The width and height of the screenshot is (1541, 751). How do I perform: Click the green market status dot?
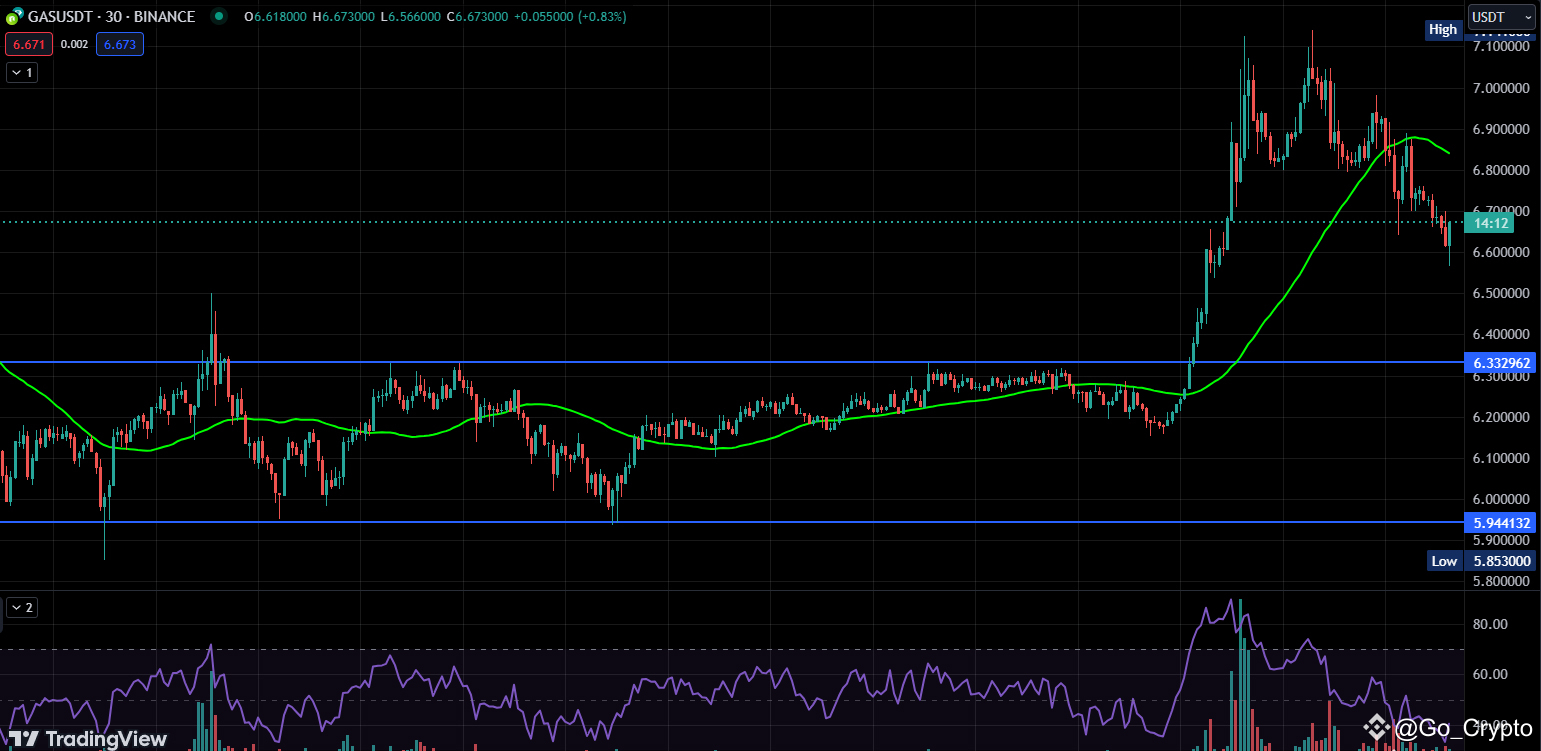click(219, 17)
